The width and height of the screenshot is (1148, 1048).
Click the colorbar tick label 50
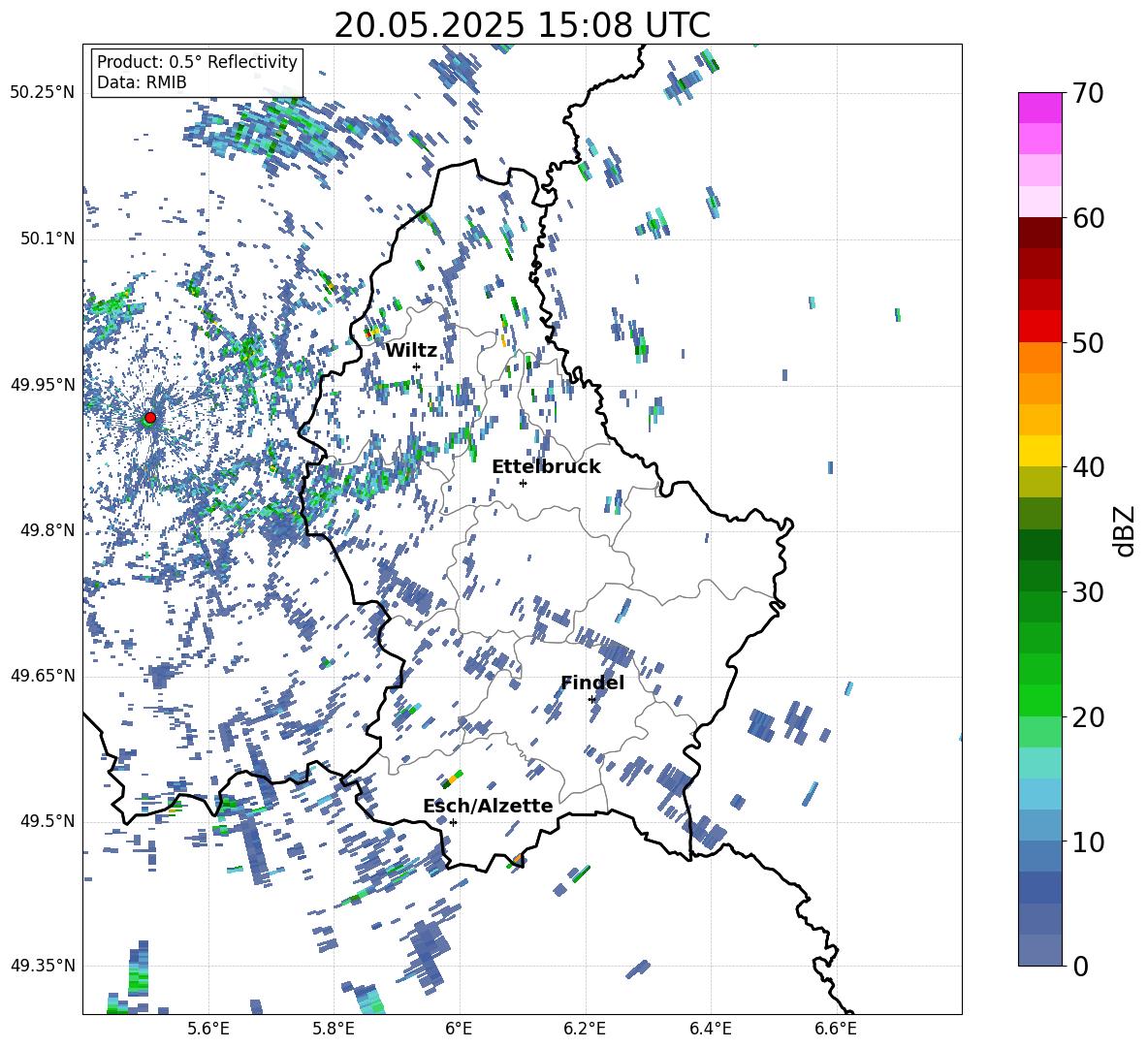click(1089, 342)
